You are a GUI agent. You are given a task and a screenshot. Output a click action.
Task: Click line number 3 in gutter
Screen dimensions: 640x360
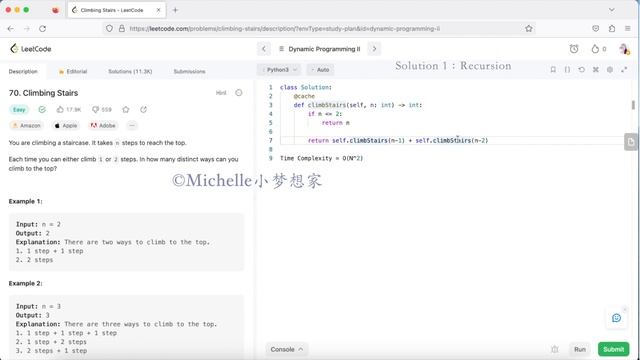(x=270, y=105)
